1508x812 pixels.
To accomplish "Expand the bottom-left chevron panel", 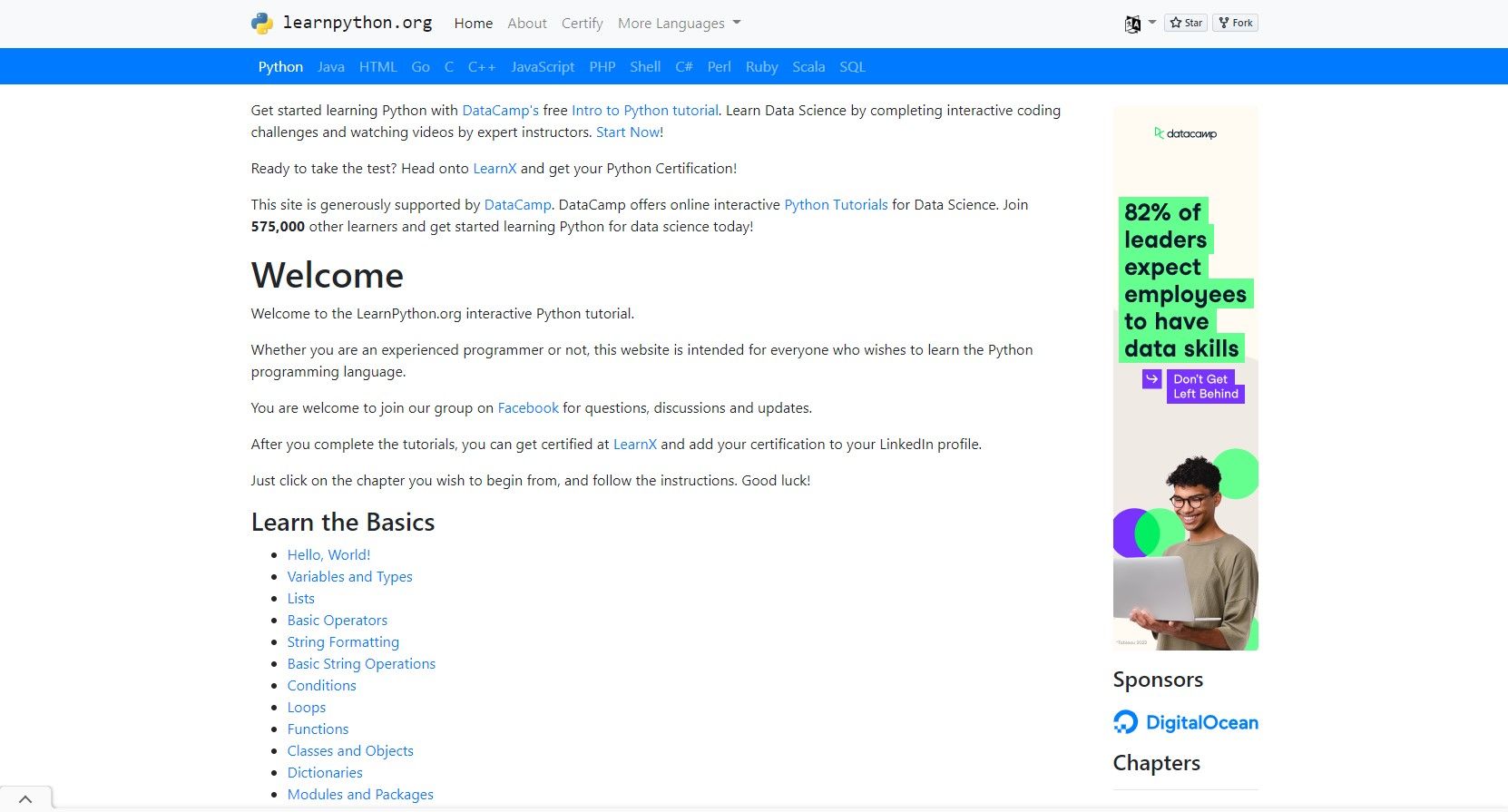I will 25,799.
